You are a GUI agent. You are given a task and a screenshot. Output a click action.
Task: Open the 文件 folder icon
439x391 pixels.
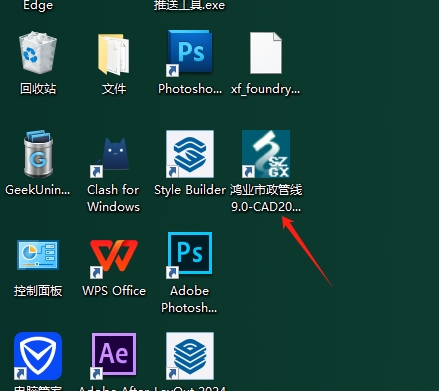(114, 54)
